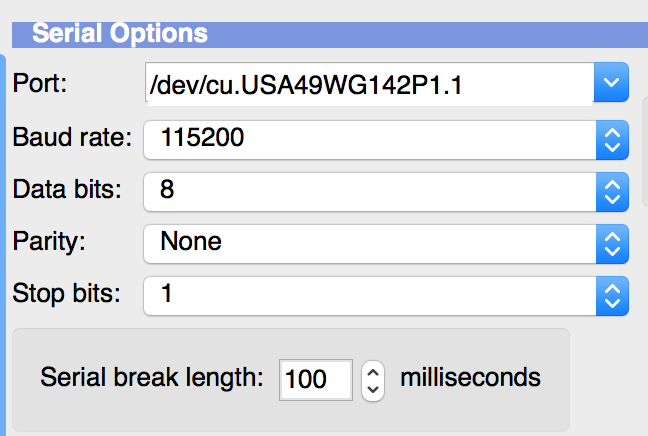648x436 pixels.
Task: Open the Data bits popup showing 8
Action: [370, 190]
